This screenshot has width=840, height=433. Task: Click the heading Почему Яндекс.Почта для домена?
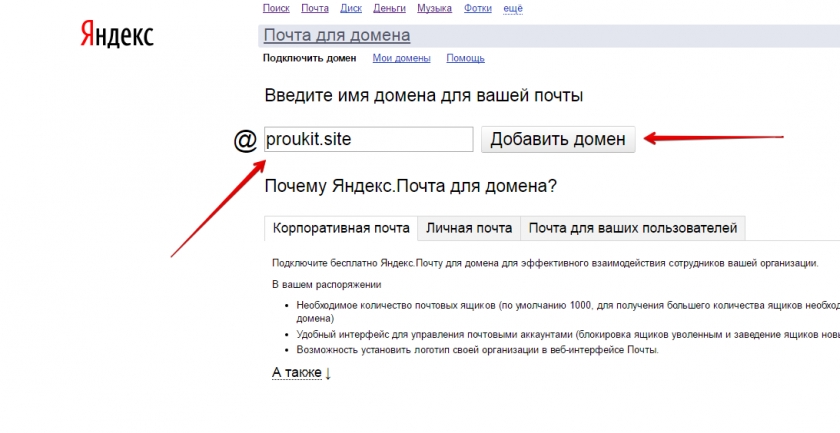(x=410, y=186)
